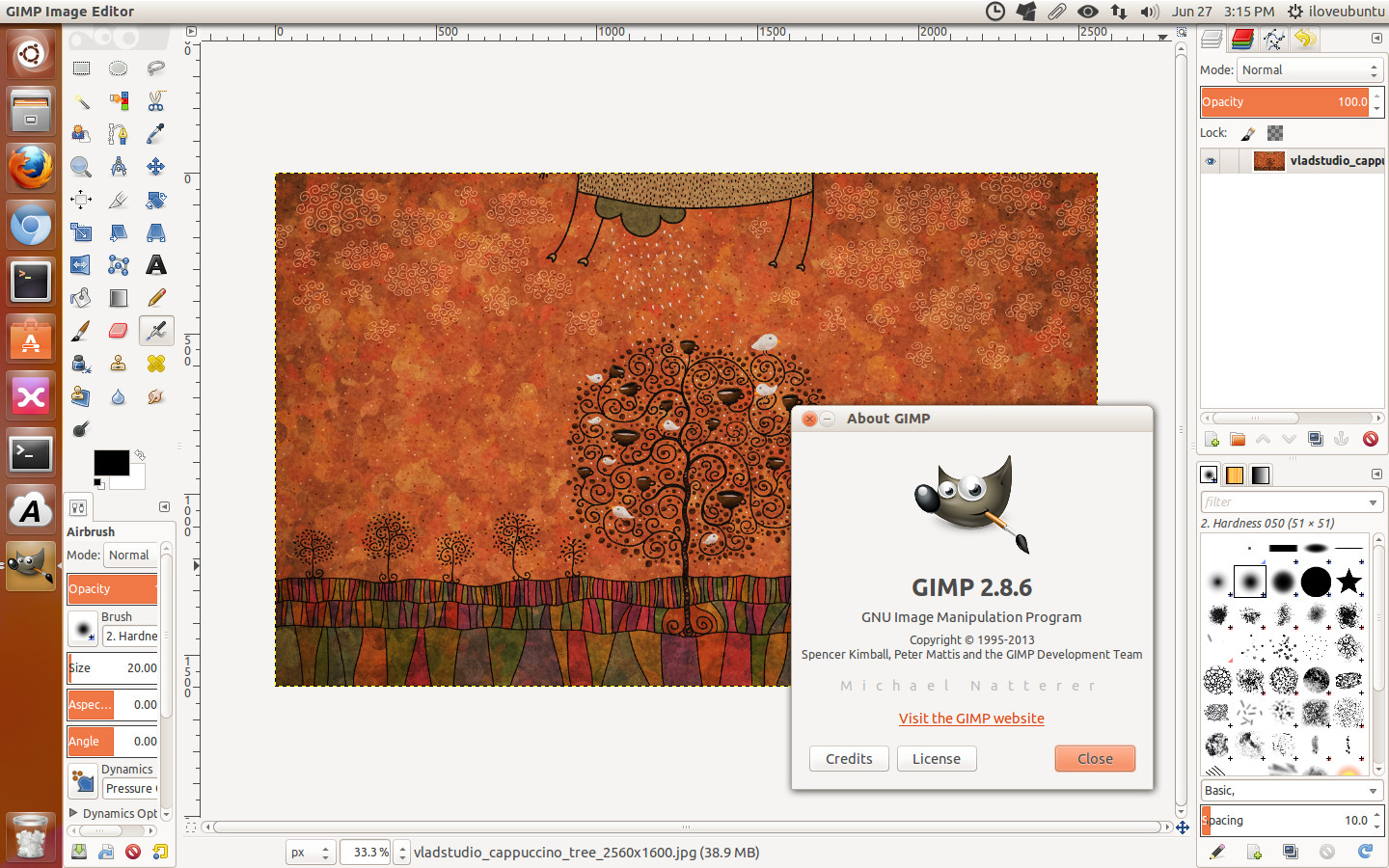
Task: Switch to the Patterns tab
Action: click(1235, 475)
